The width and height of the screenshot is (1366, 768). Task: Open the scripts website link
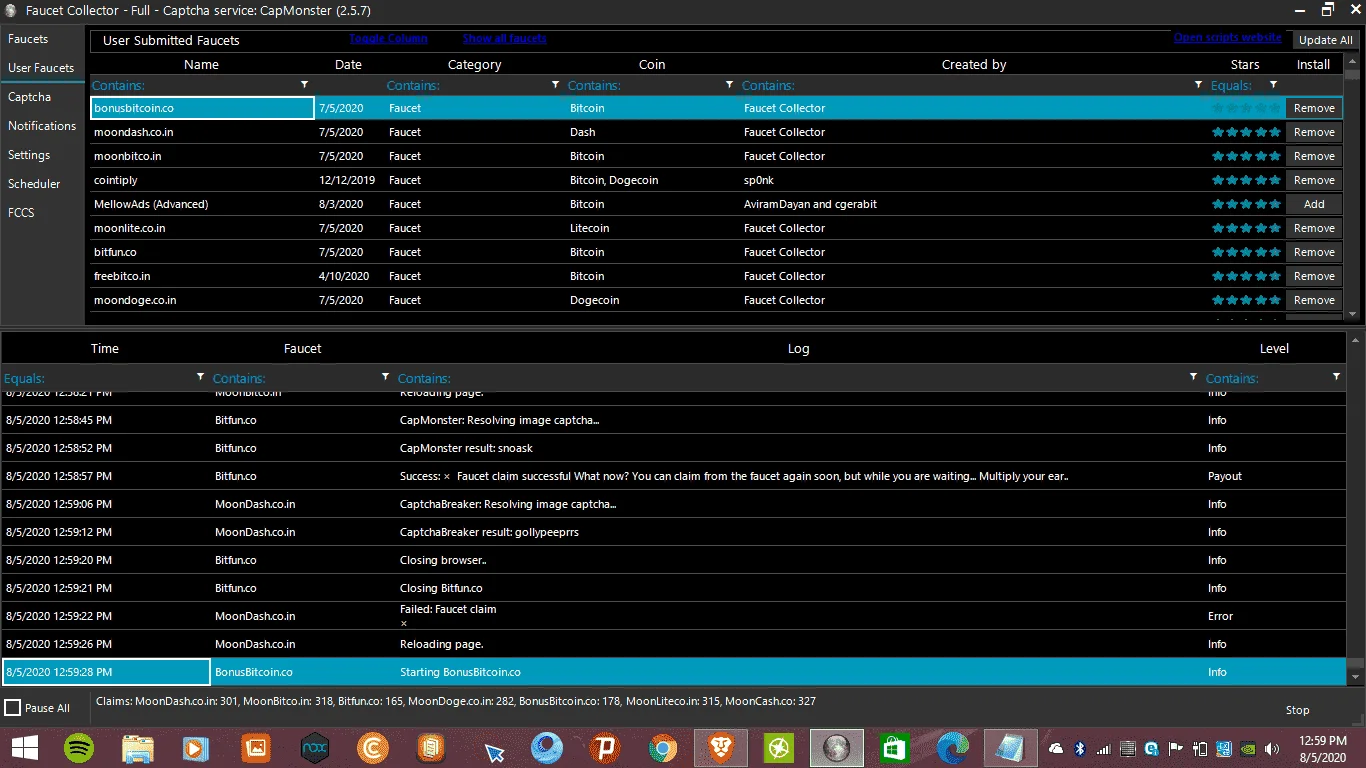1228,37
